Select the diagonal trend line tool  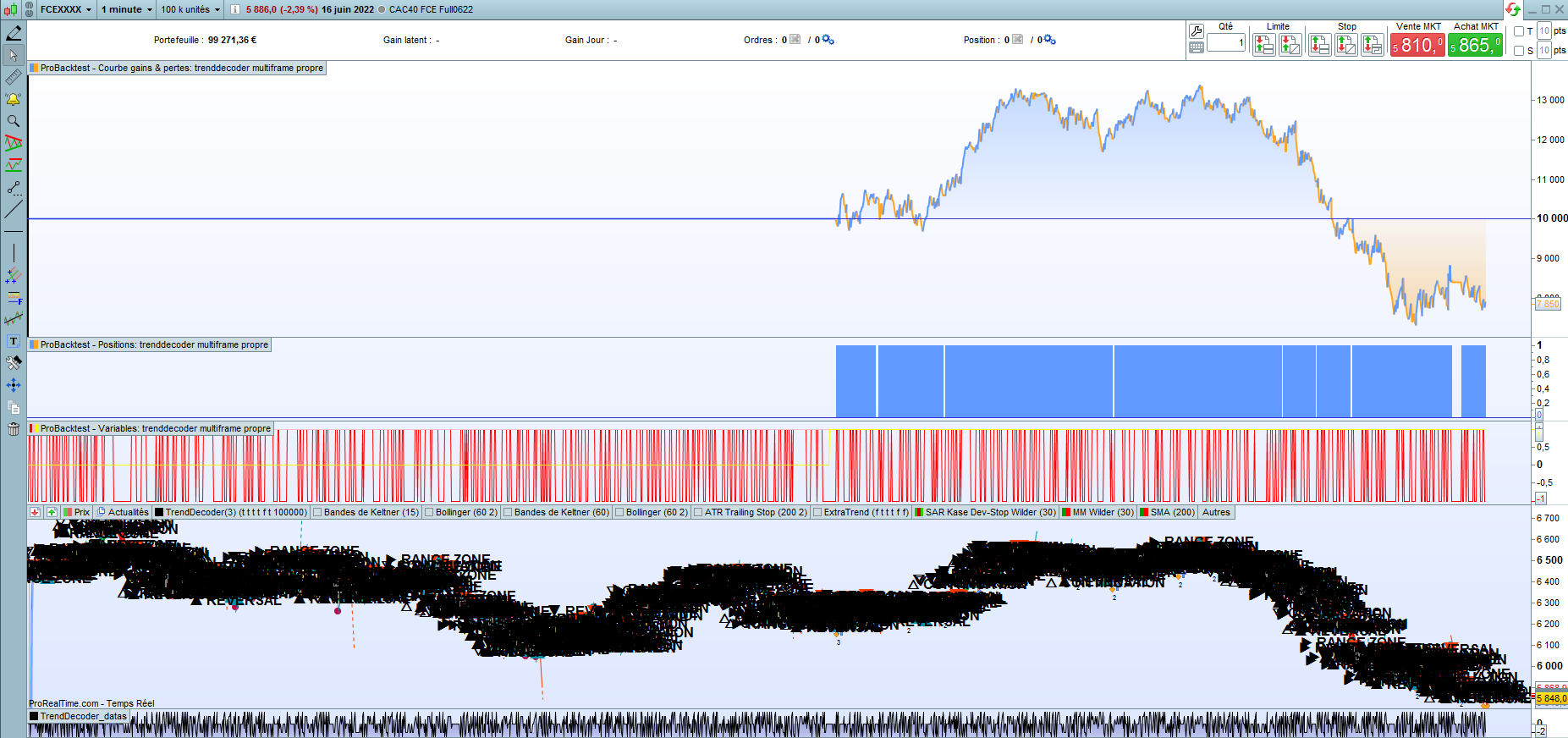click(x=14, y=209)
